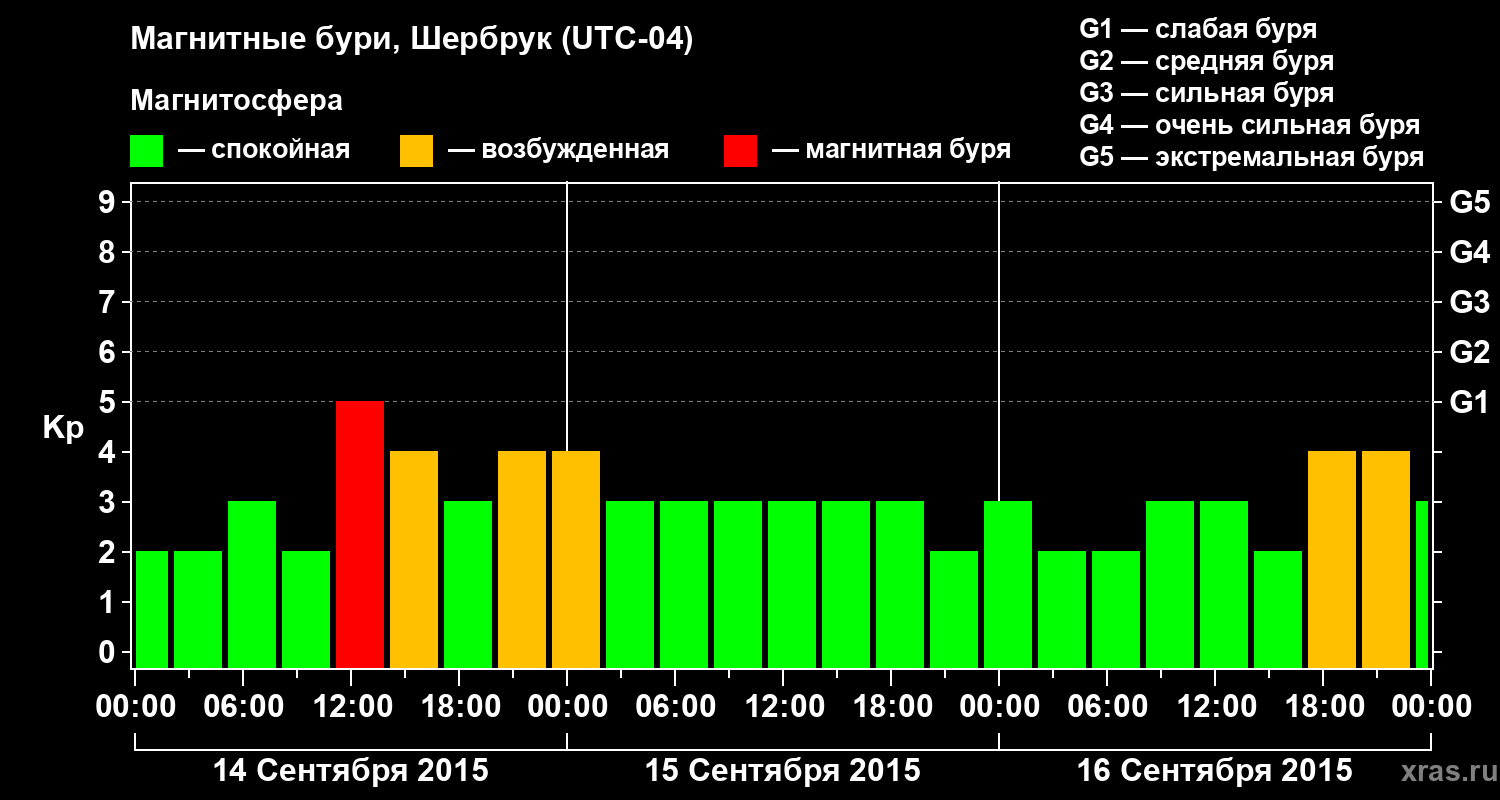Click the '14 Сентября 2015' date label

[x=351, y=771]
